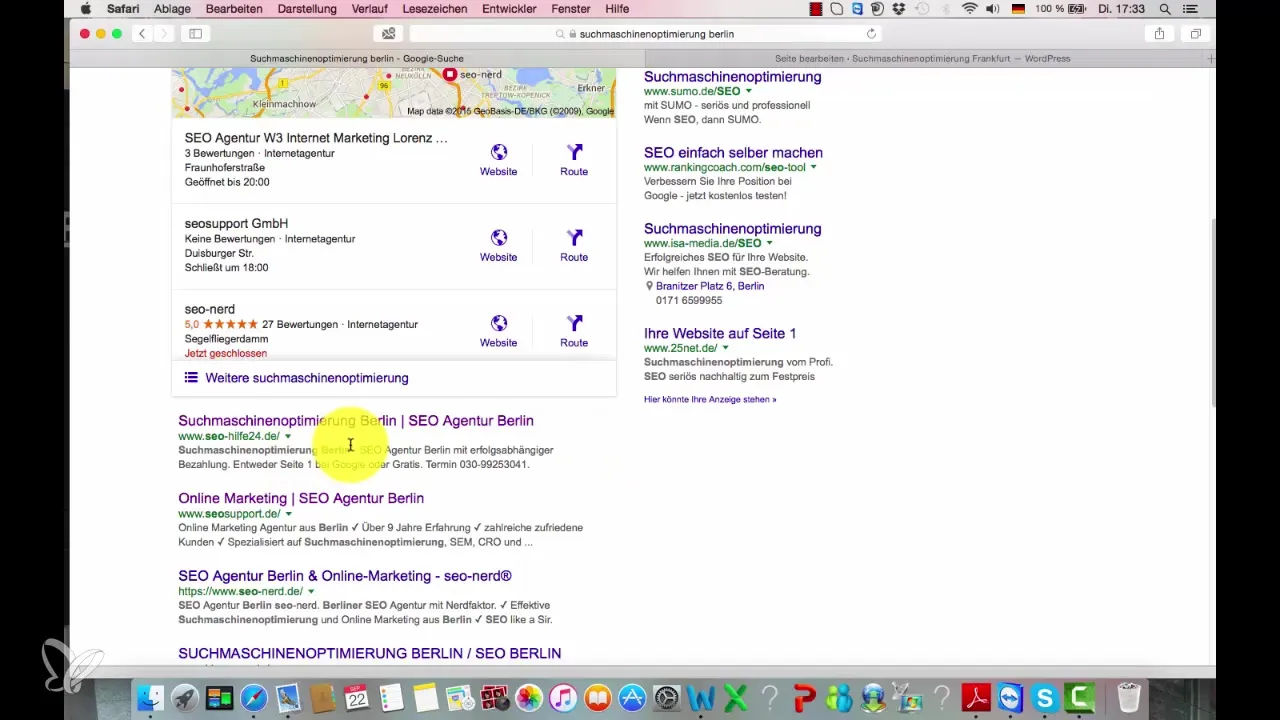The height and width of the screenshot is (720, 1280).
Task: Switch to the WordPress 'Seite bearbeiten' tab
Action: (x=922, y=59)
